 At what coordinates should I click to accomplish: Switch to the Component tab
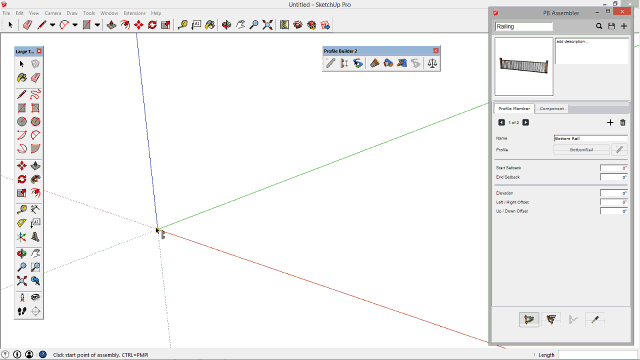tap(552, 109)
